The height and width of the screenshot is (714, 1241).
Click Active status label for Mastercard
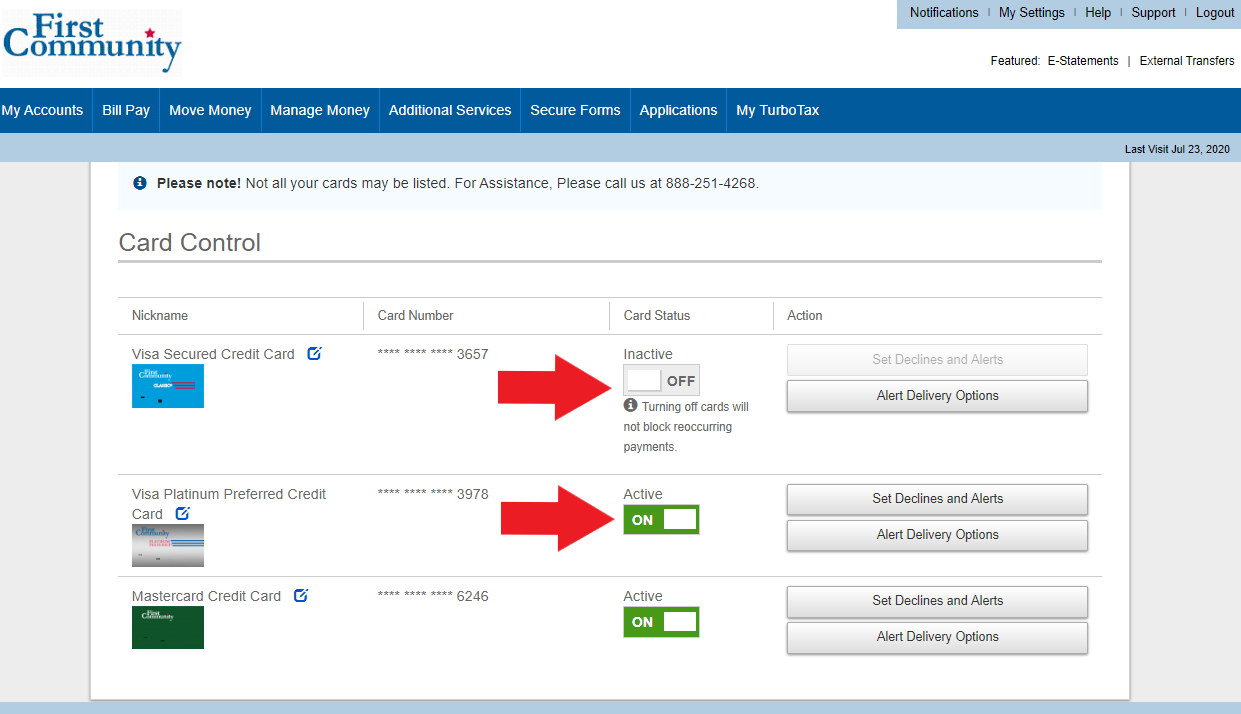click(x=643, y=596)
